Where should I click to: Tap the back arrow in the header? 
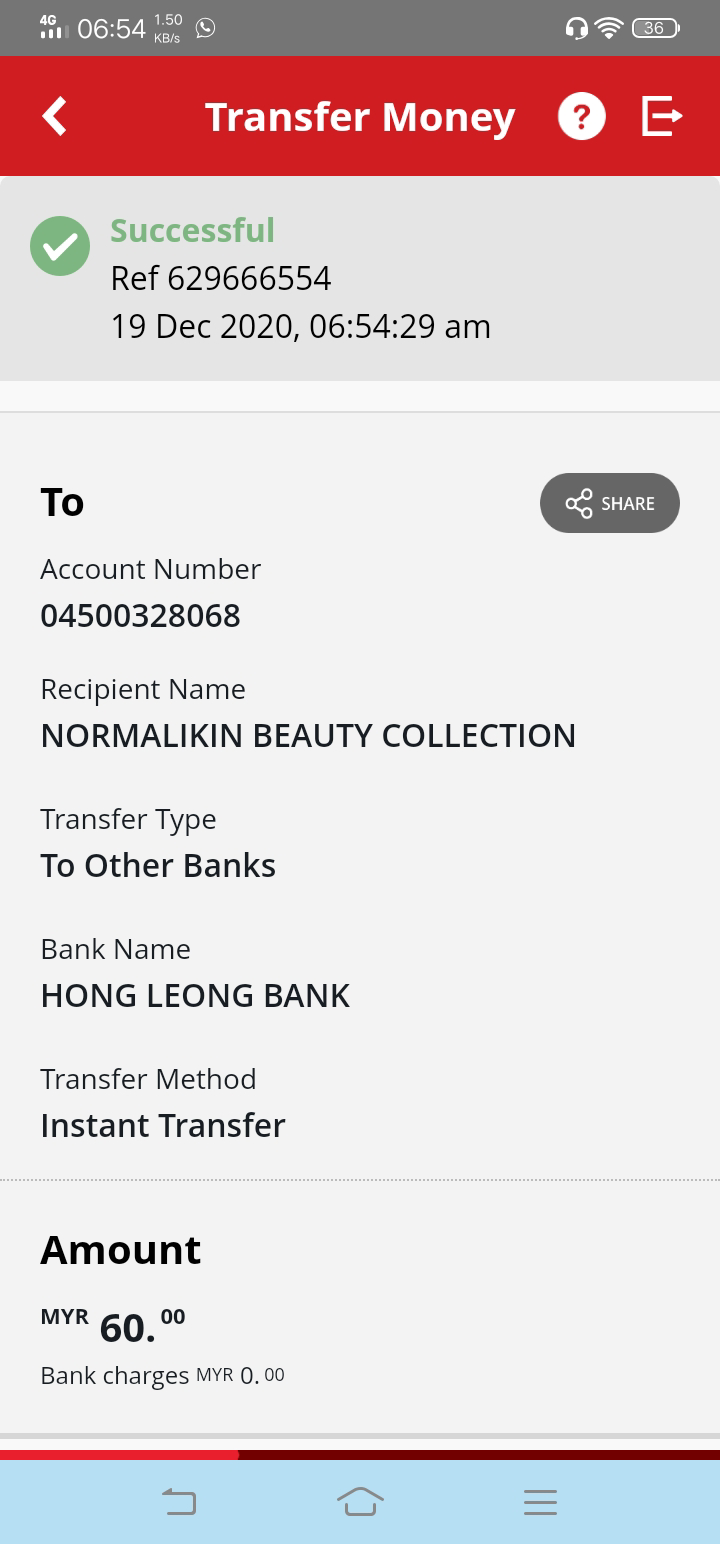click(x=54, y=116)
